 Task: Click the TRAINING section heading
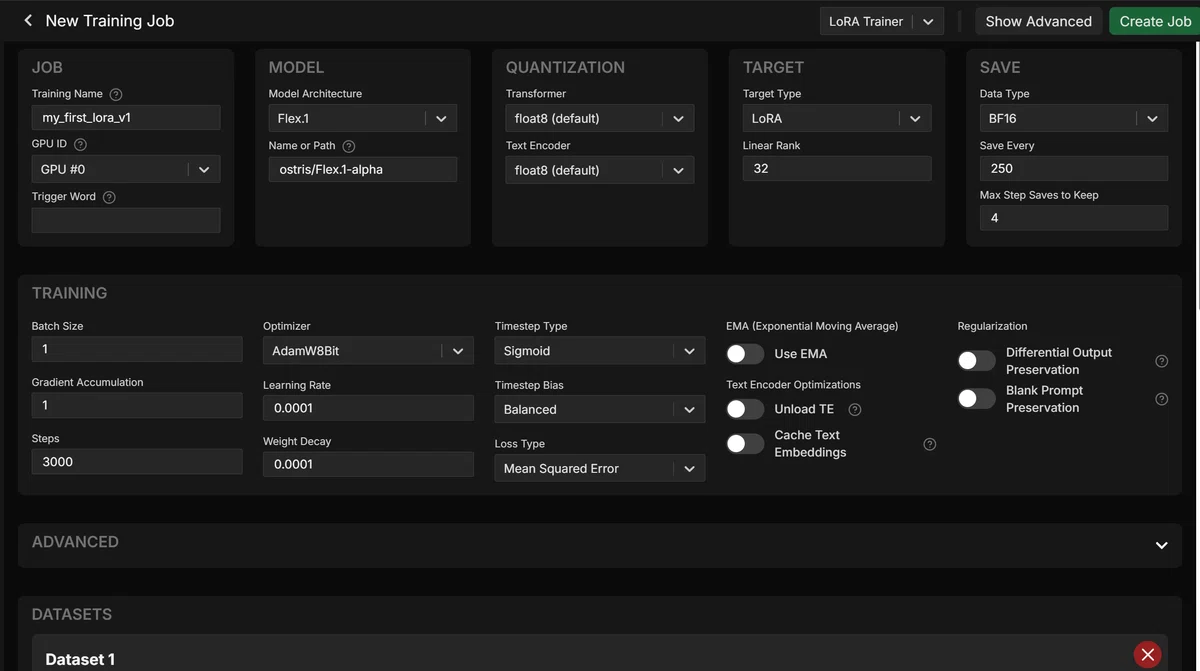point(69,293)
